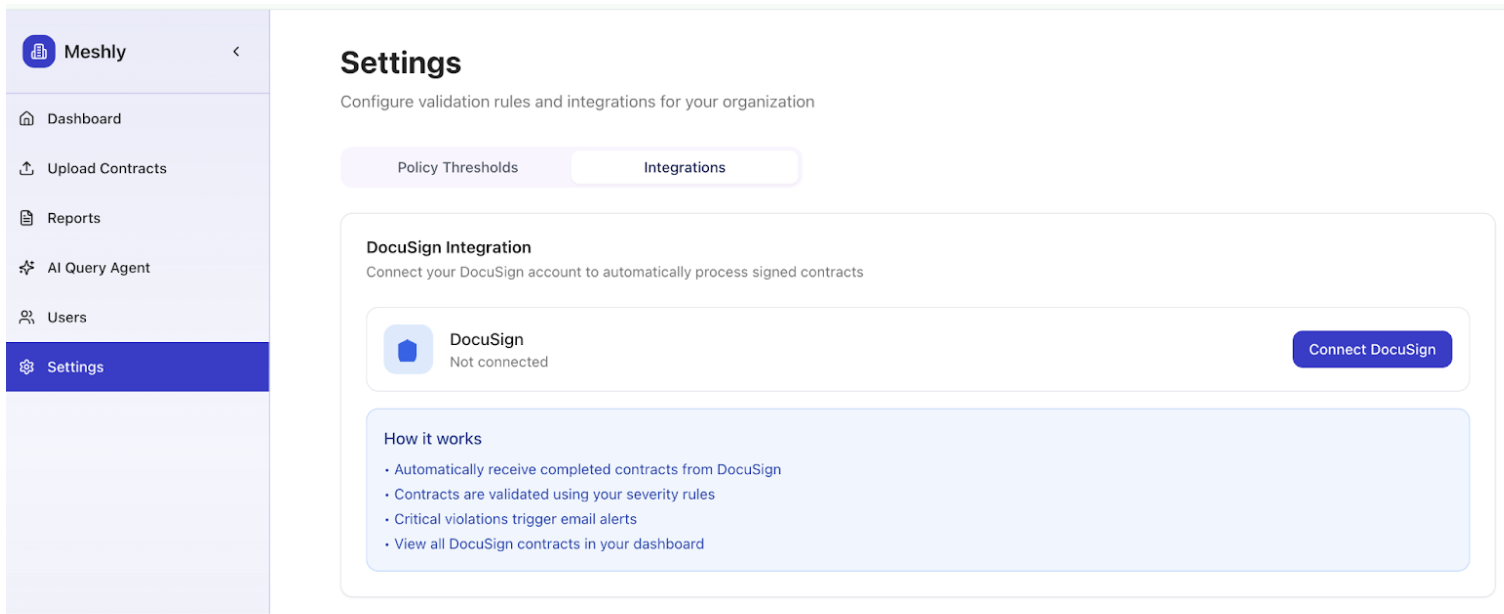This screenshot has height=614, width=1504.
Task: Open the Dashboard menu label
Action: click(84, 119)
